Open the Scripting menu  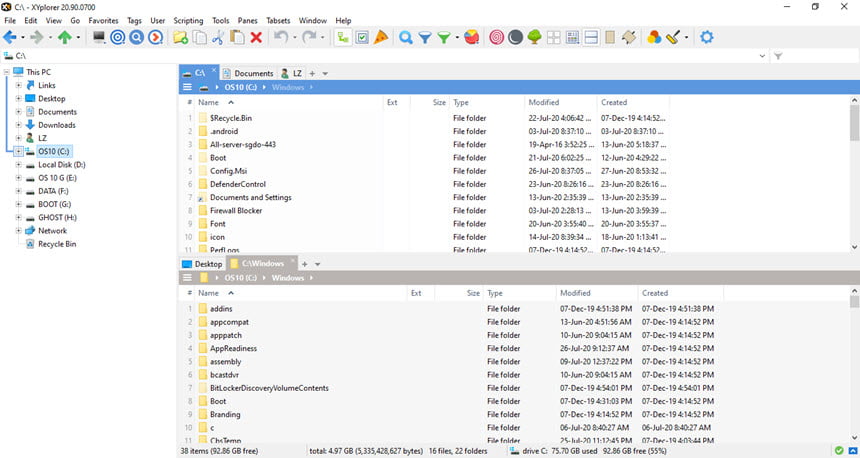(188, 20)
